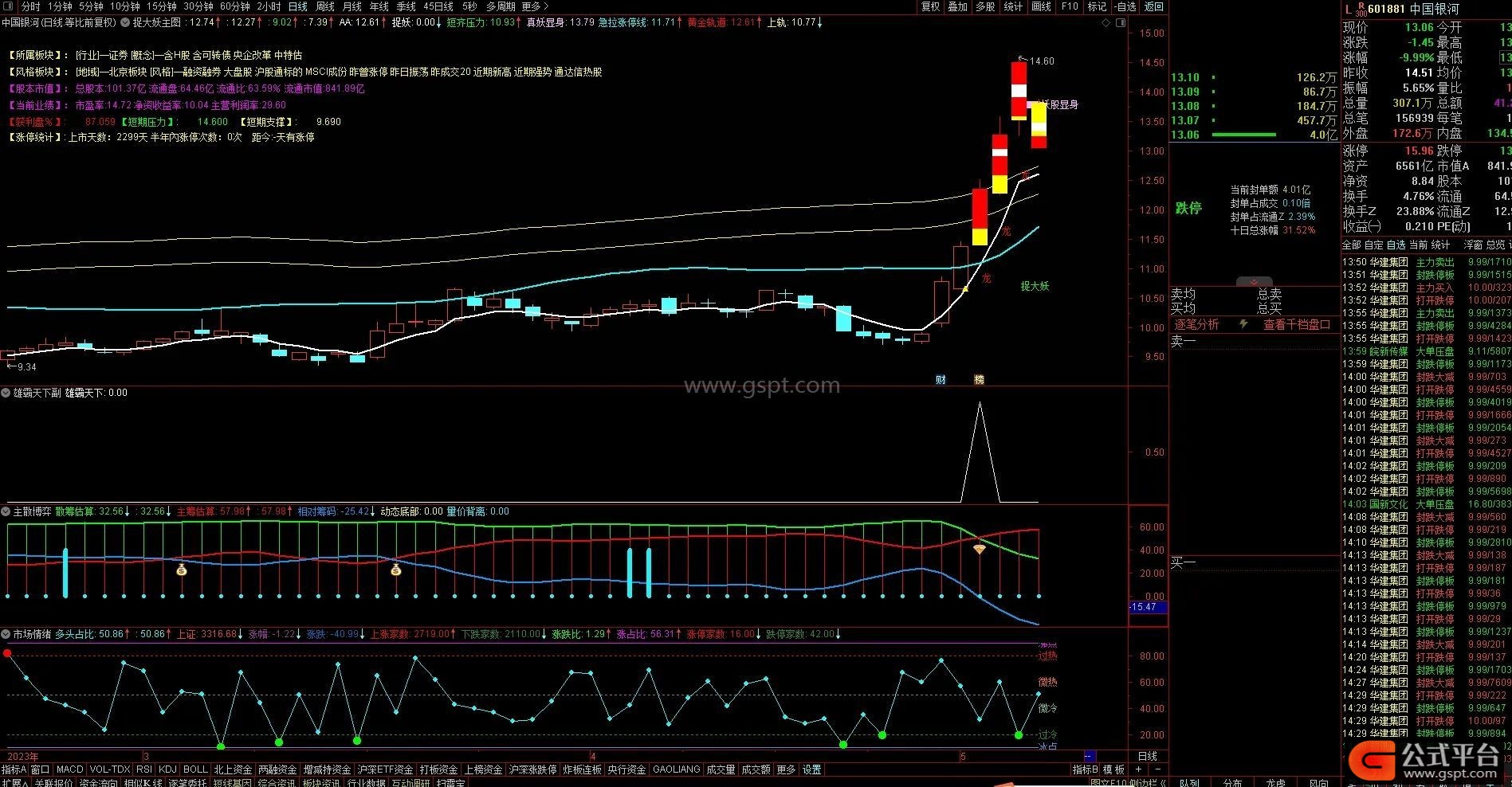Screen dimensions: 1512x787
Task: Toggle right info panel icon near price axis
Action: (x=1120, y=23)
